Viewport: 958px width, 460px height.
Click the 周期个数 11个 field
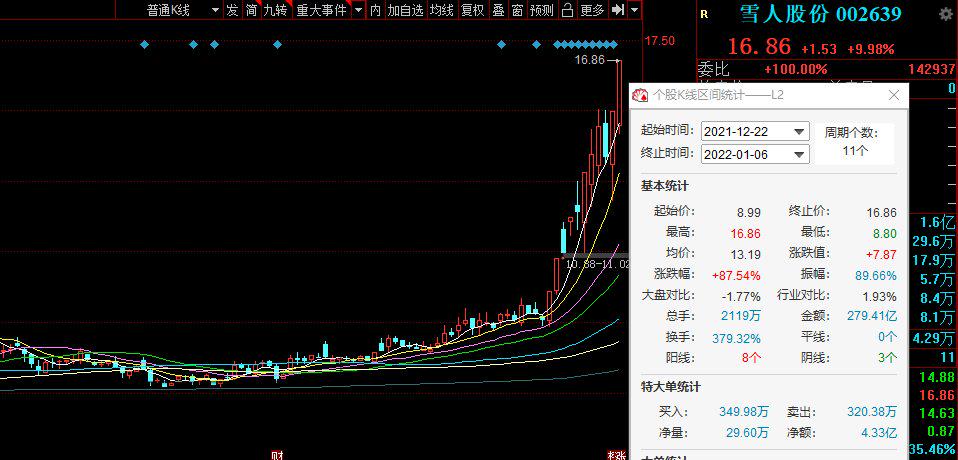tap(855, 142)
